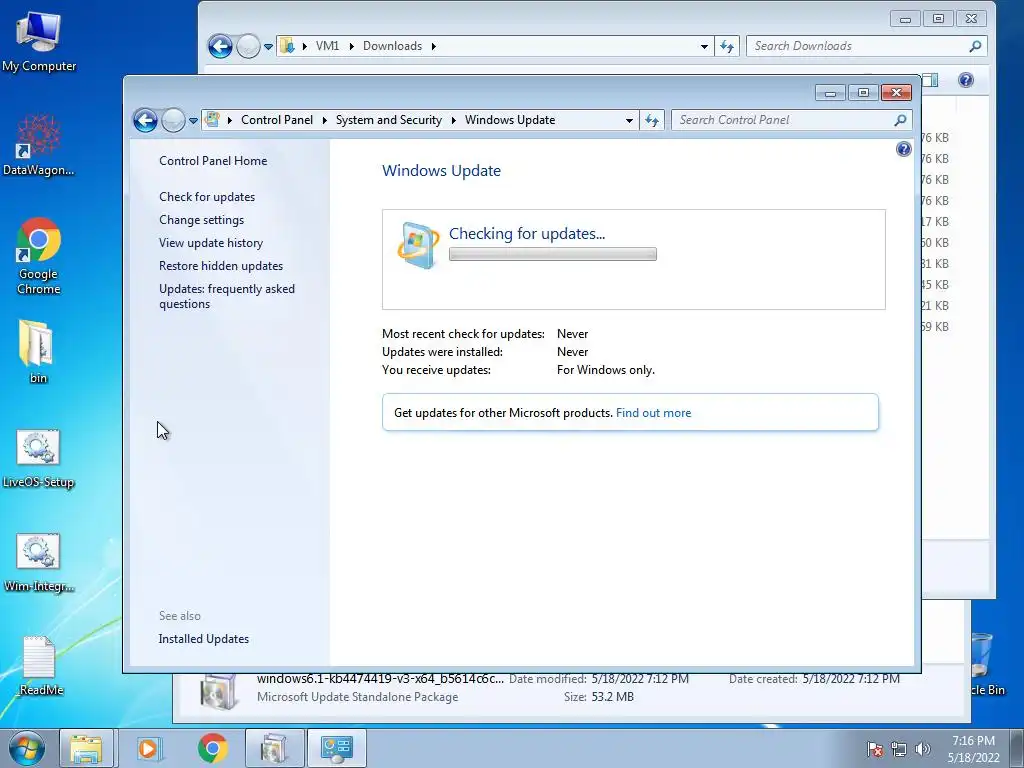The image size is (1024, 768).
Task: Expand arrow after System and Security breadcrumb
Action: coord(453,120)
